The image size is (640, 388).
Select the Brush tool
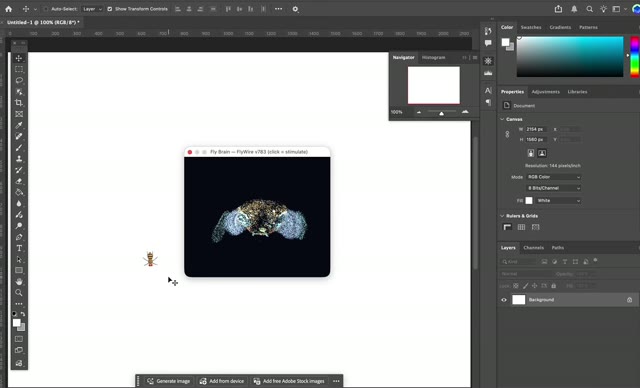tap(19, 148)
